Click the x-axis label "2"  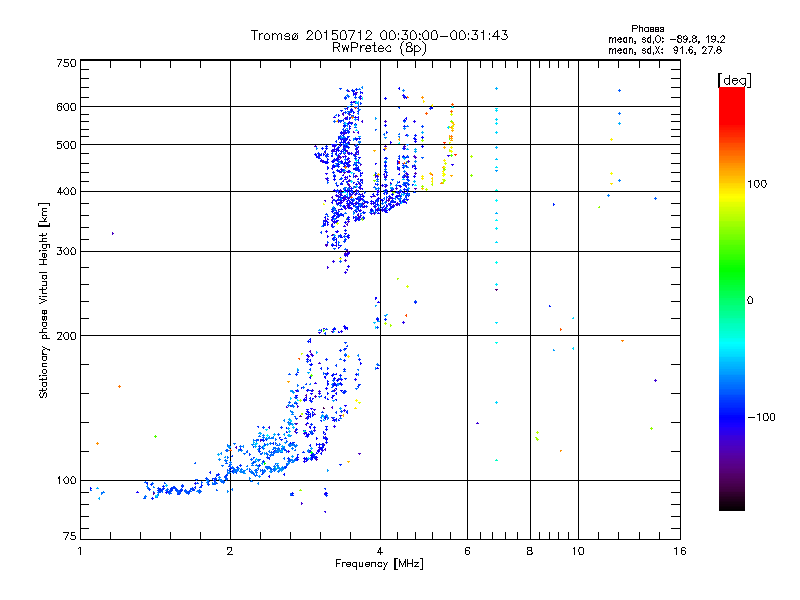point(230,551)
